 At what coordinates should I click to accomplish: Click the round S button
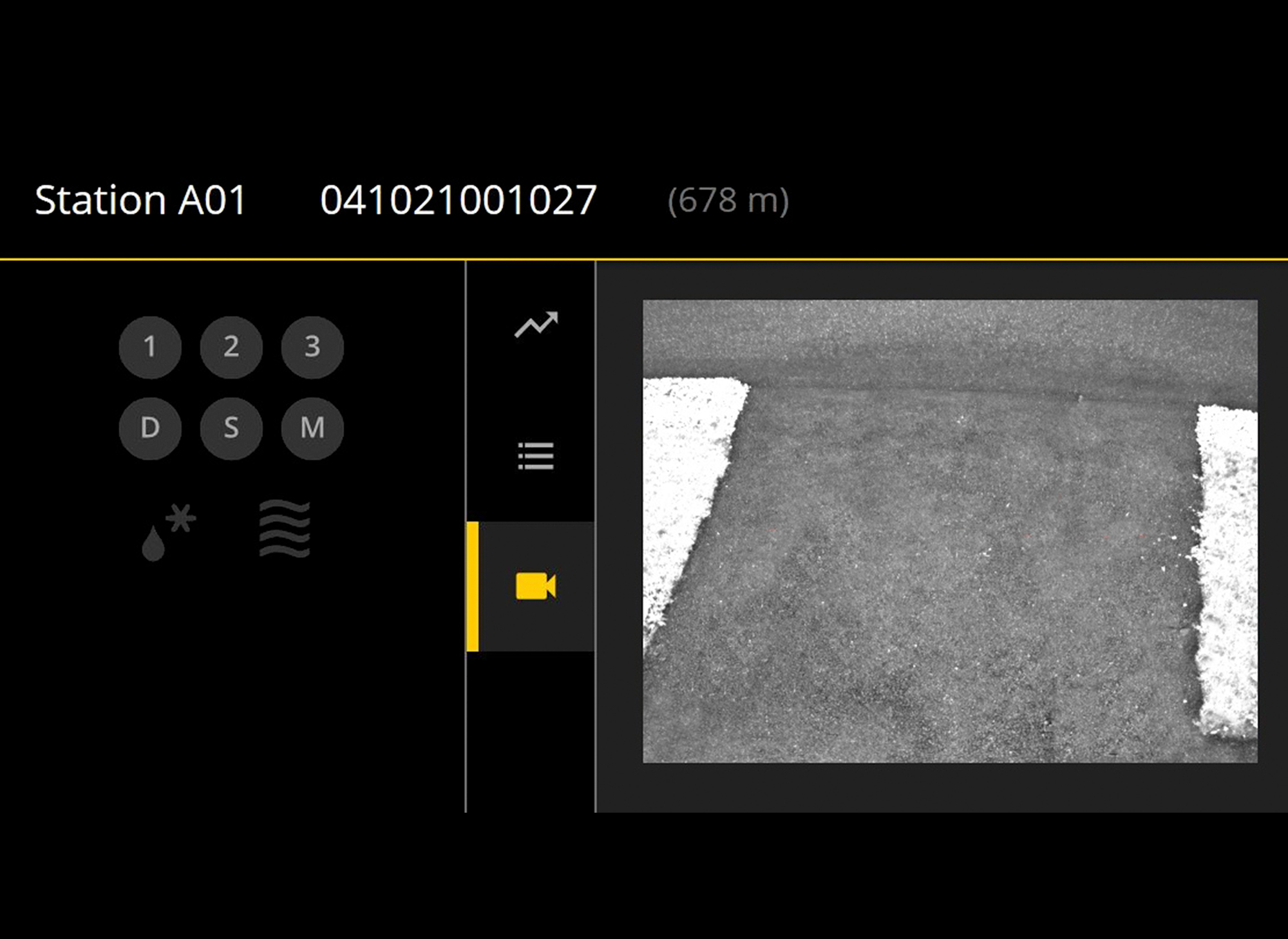tap(231, 428)
